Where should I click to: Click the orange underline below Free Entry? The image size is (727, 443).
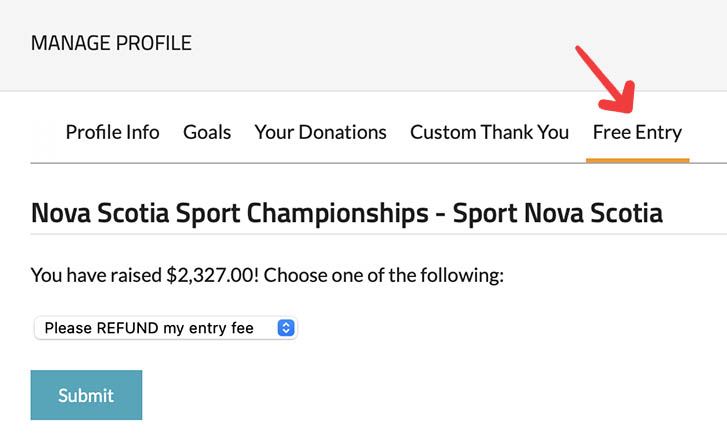pyautogui.click(x=637, y=159)
